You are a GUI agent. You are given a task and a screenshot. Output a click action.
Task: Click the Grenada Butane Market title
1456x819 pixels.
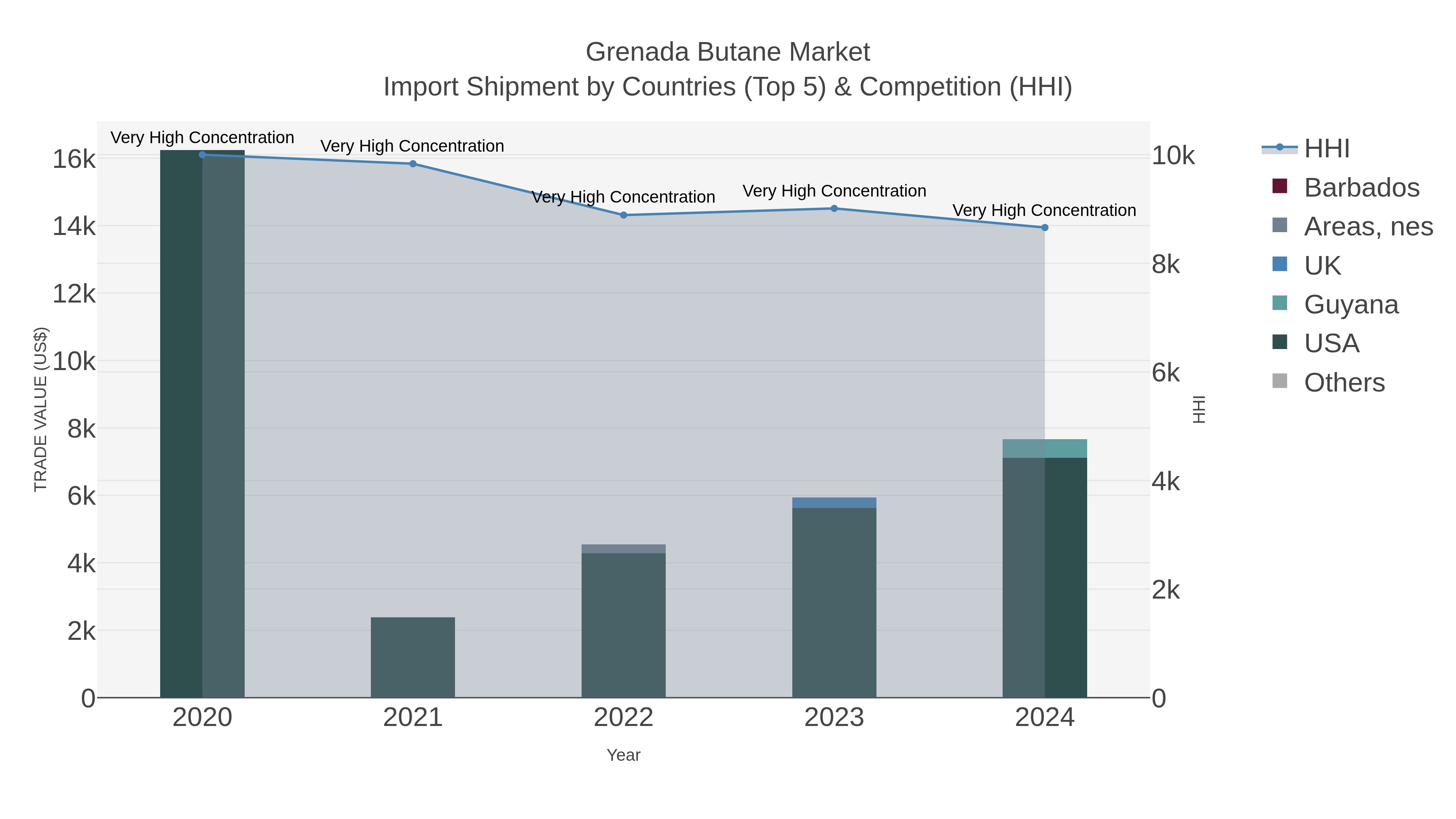point(728,52)
